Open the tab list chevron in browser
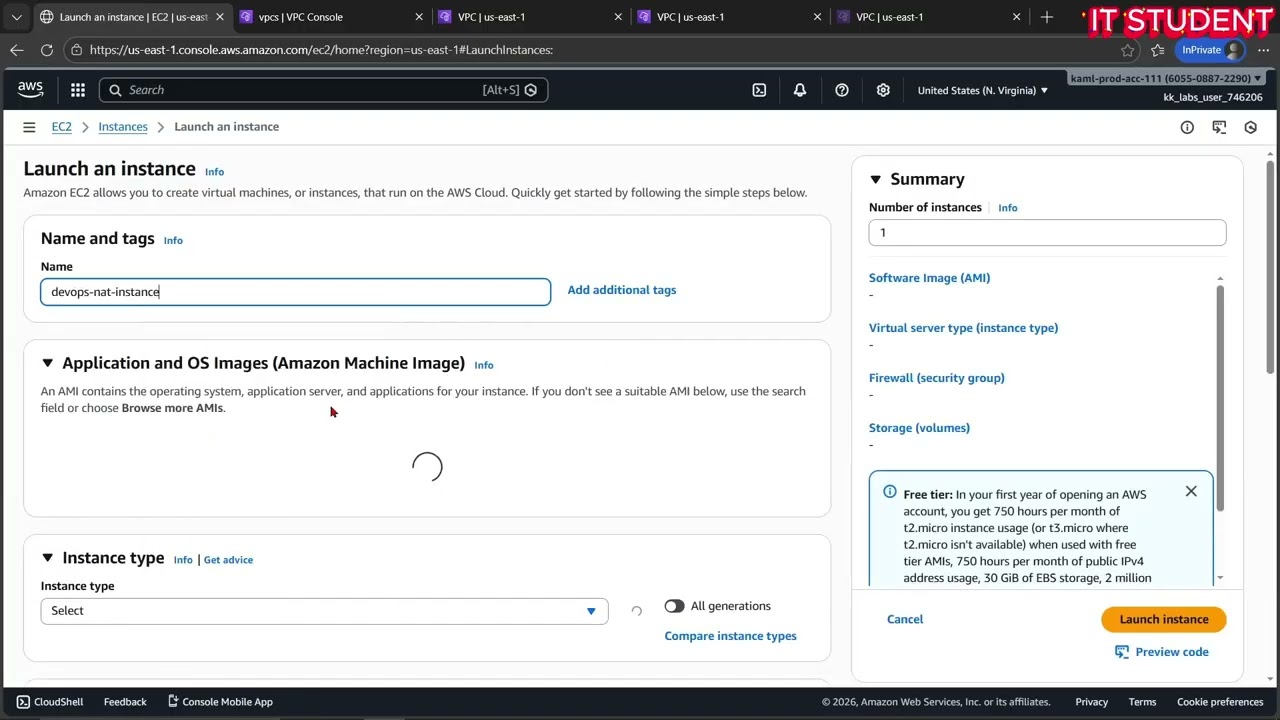Viewport: 1280px width, 720px height. point(16,17)
